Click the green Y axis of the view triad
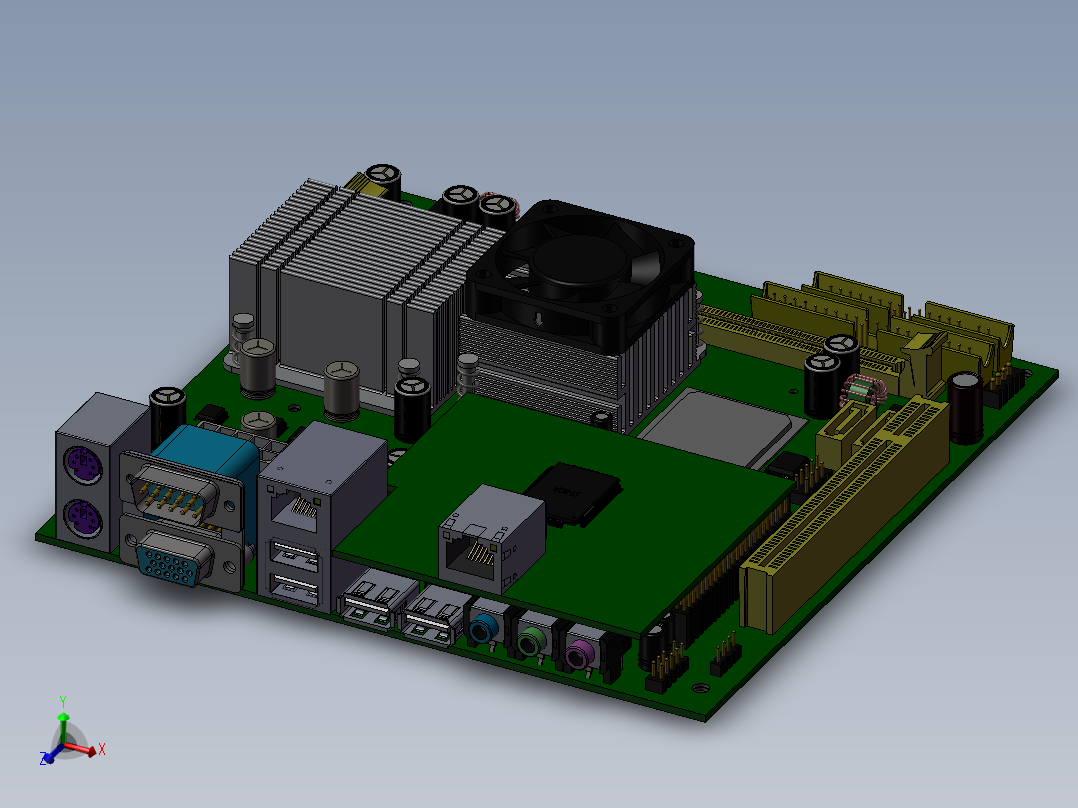Image resolution: width=1078 pixels, height=808 pixels. 63,719
